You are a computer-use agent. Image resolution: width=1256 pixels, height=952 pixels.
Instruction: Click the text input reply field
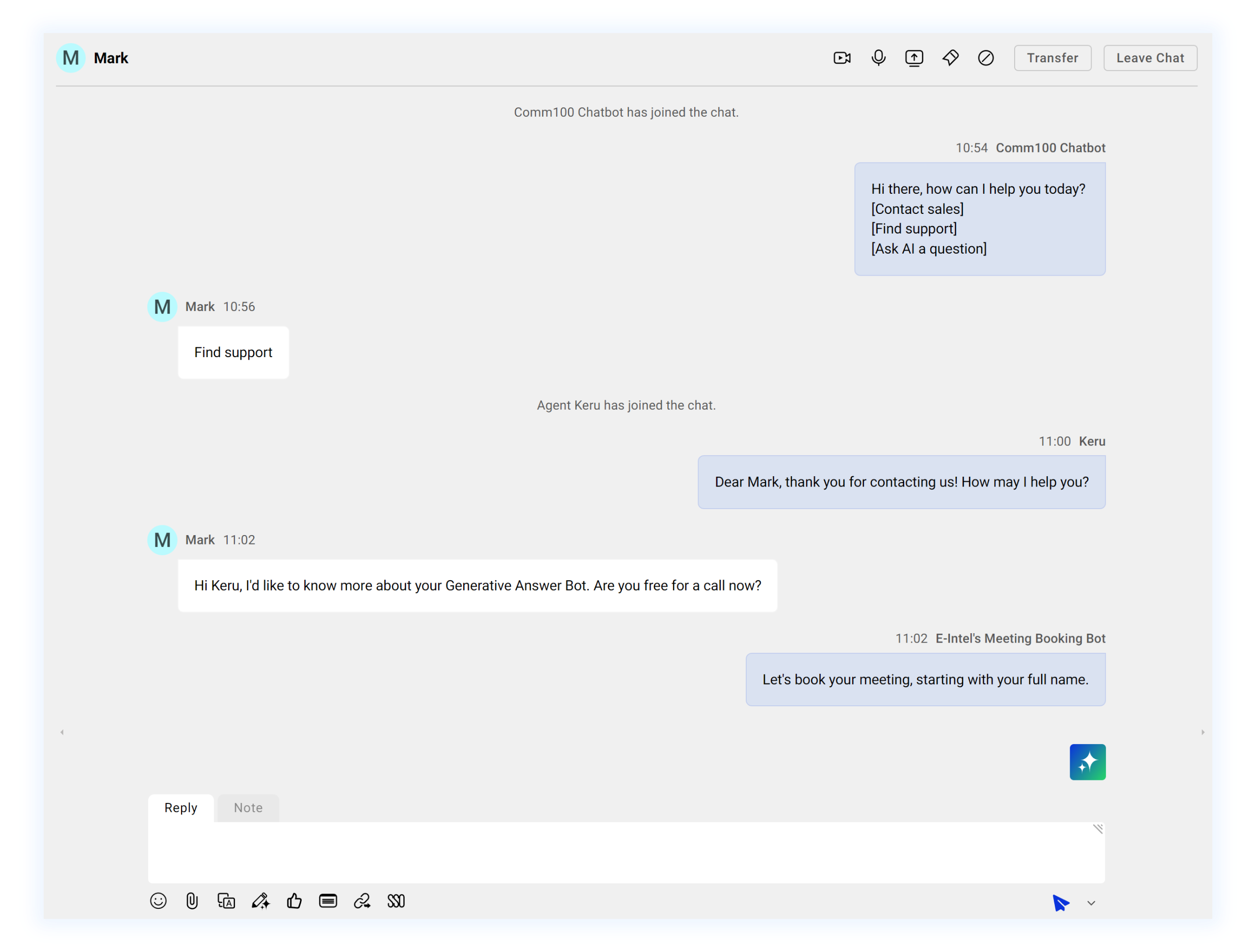(x=627, y=855)
